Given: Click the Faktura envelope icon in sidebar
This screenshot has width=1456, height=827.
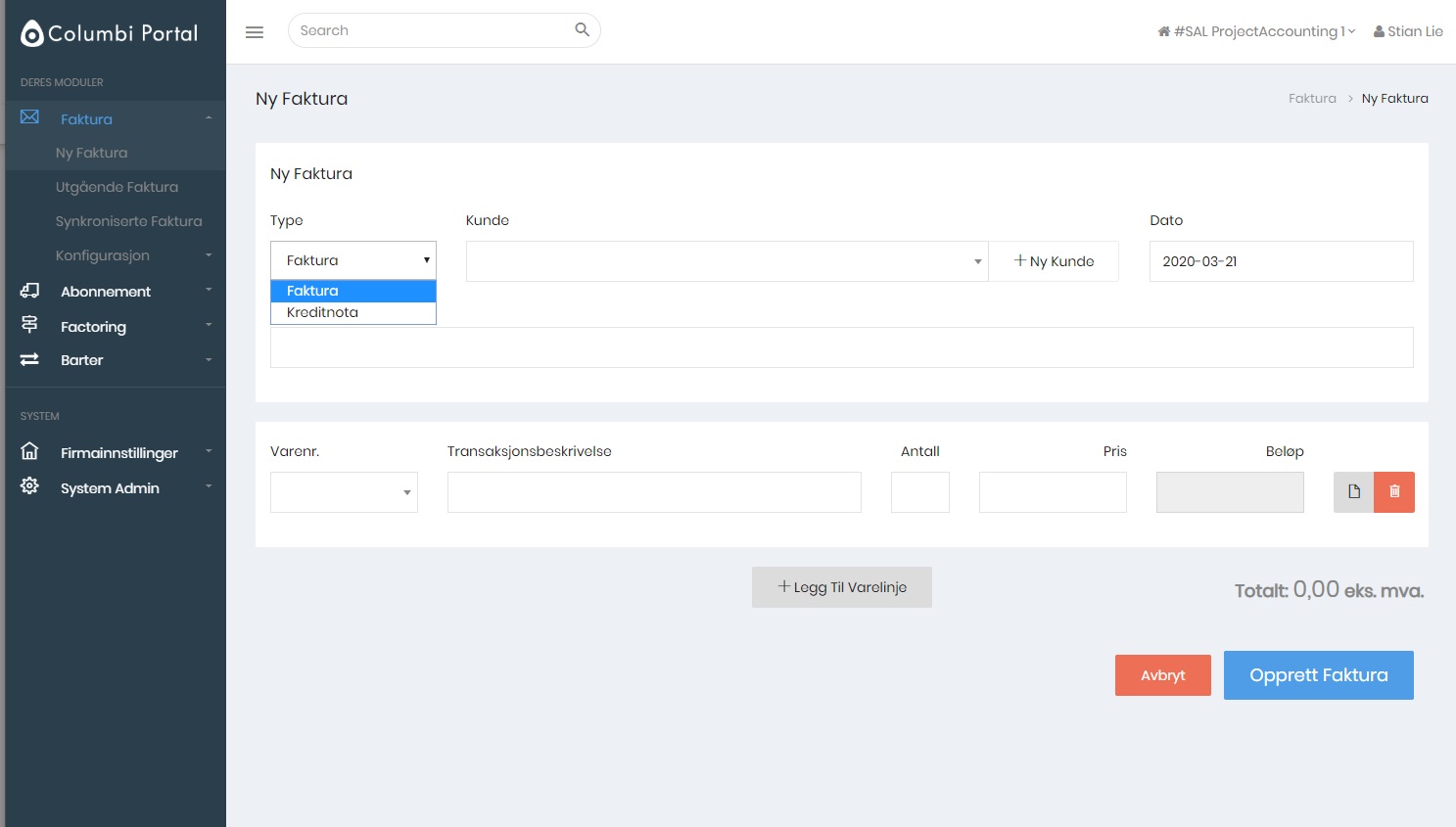Looking at the screenshot, I should point(29,117).
